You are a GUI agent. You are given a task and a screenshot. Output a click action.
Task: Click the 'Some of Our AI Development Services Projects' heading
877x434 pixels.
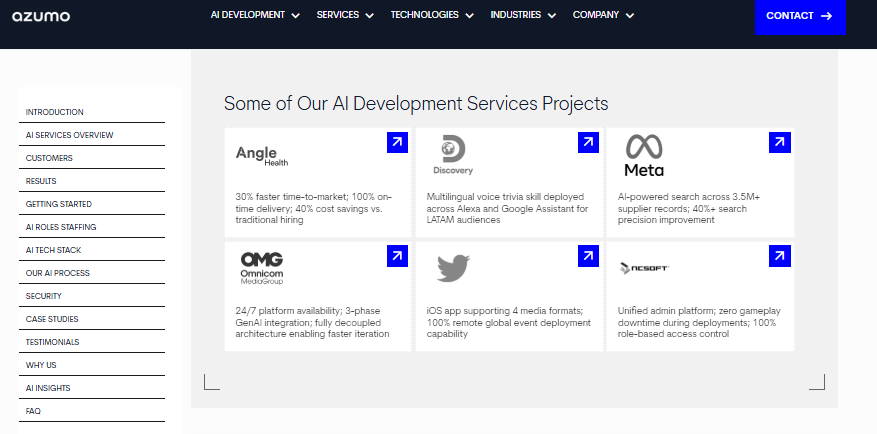(x=416, y=103)
